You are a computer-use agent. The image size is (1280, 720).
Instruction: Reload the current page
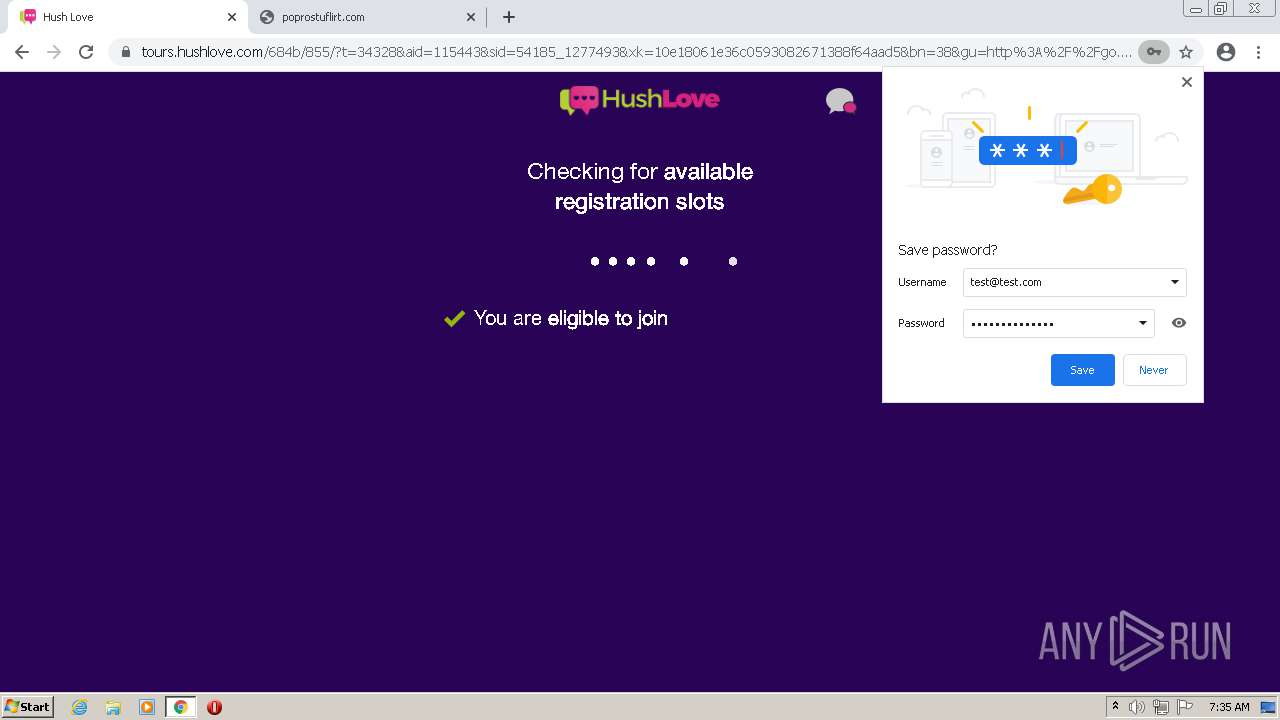coord(86,52)
